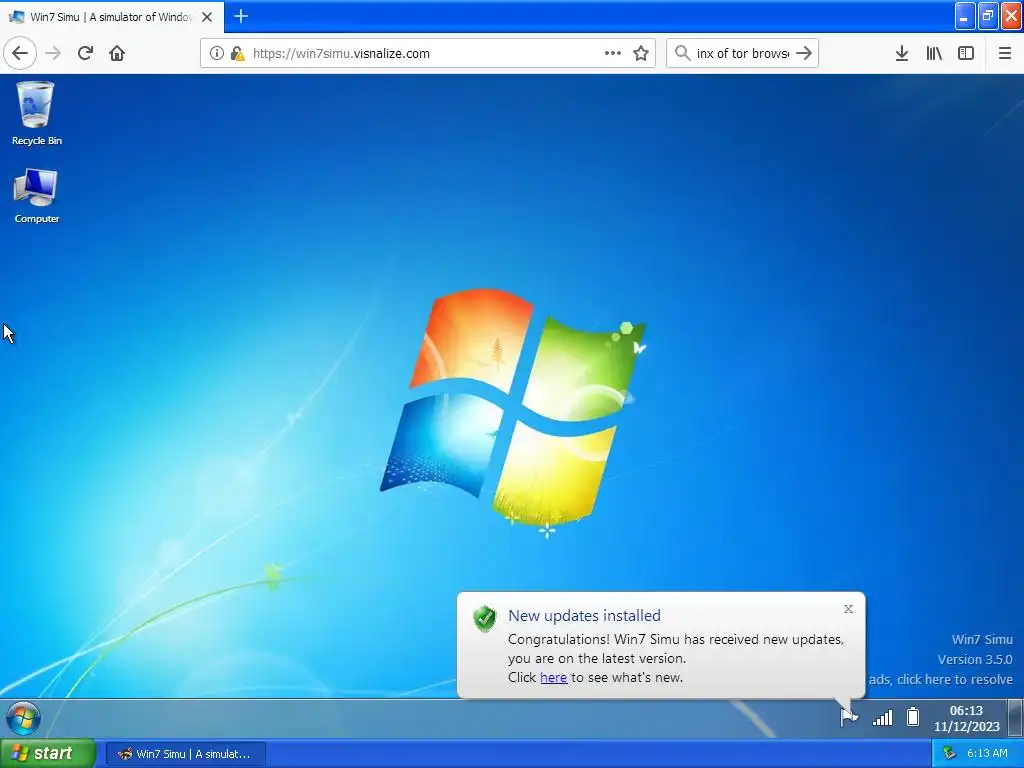The width and height of the screenshot is (1024, 768).
Task: Minimize the Firefox window
Action: 965,16
